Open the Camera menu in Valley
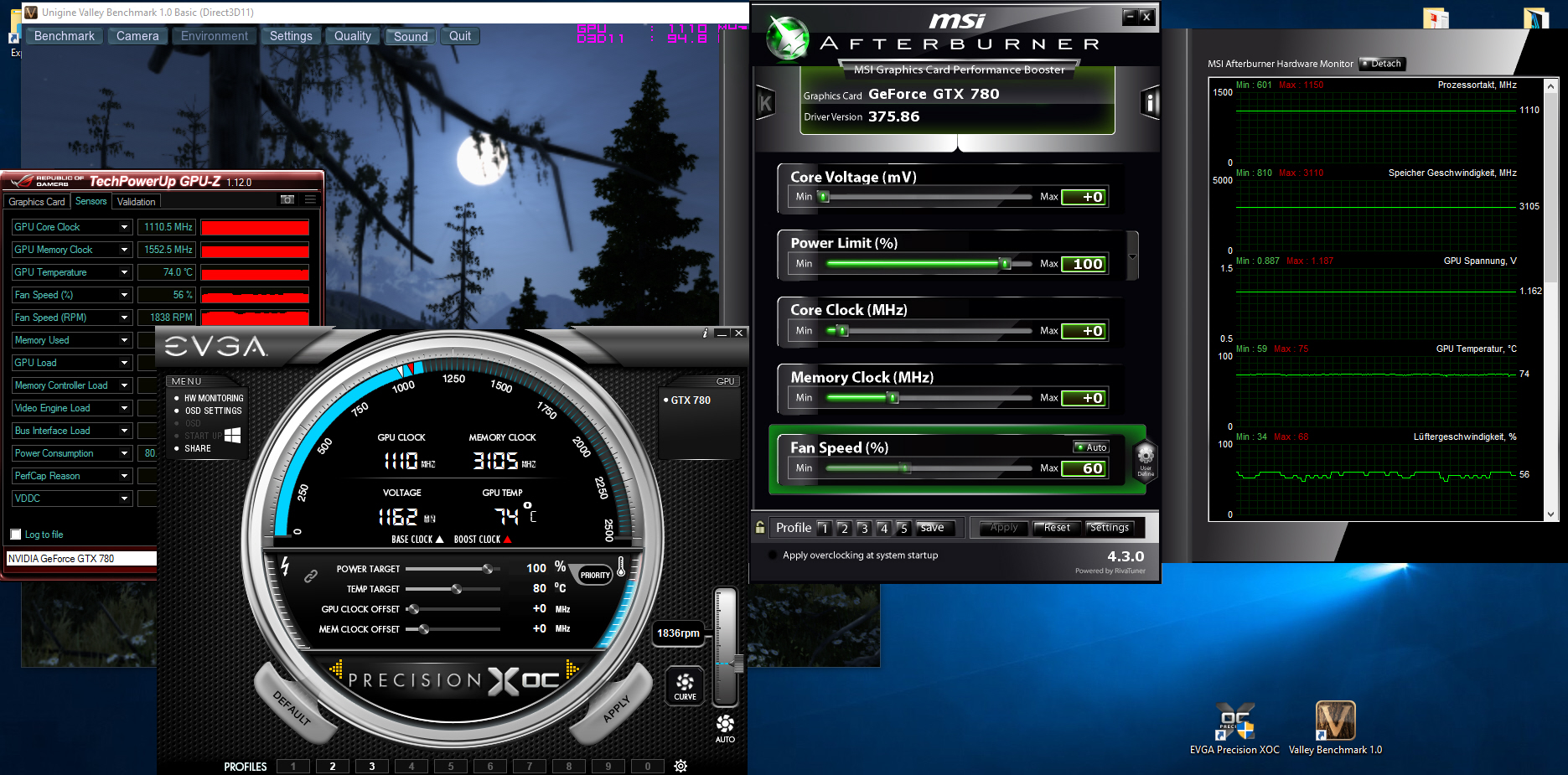 pyautogui.click(x=137, y=36)
